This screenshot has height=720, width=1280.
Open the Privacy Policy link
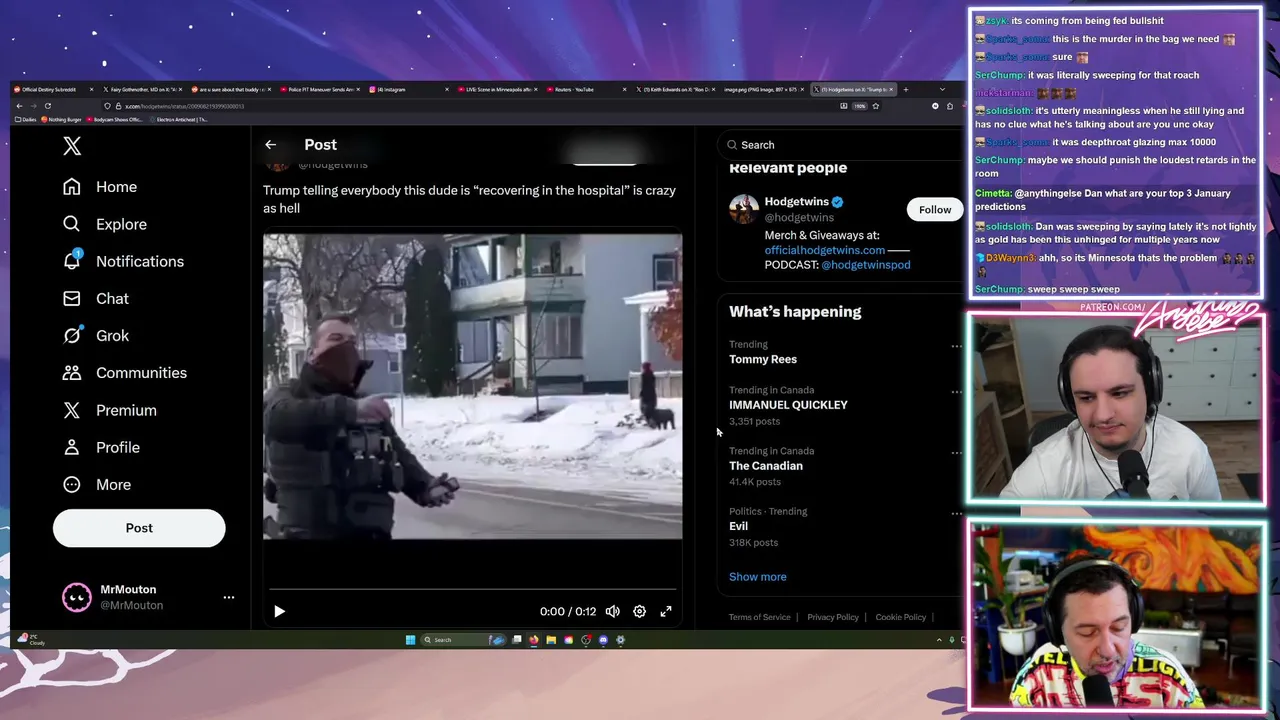click(x=833, y=617)
